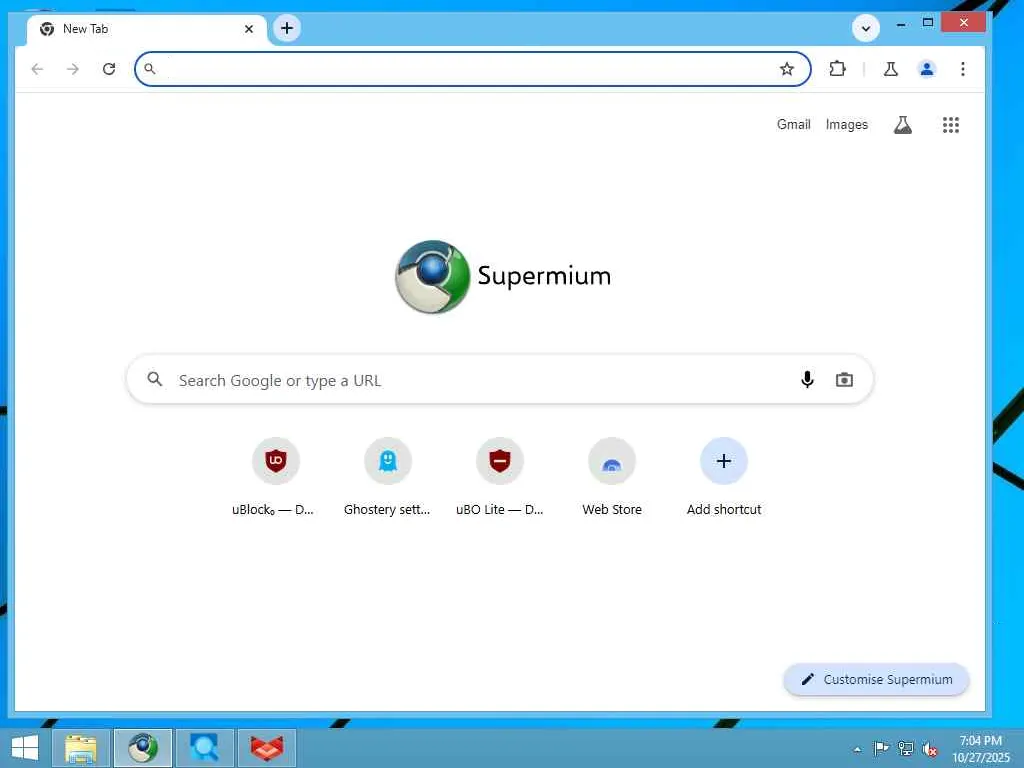The width and height of the screenshot is (1024, 768).
Task: Open the Images link
Action: click(x=846, y=124)
